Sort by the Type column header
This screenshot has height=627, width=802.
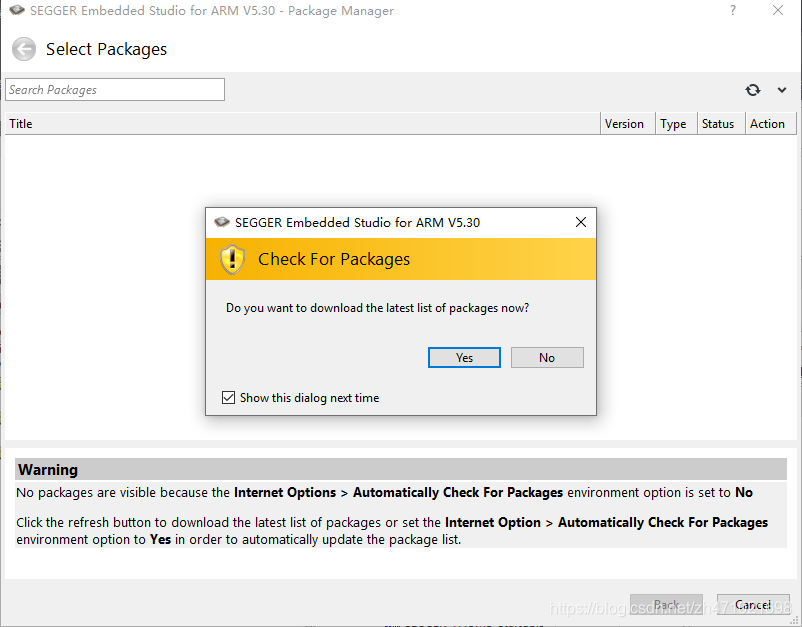pyautogui.click(x=676, y=124)
